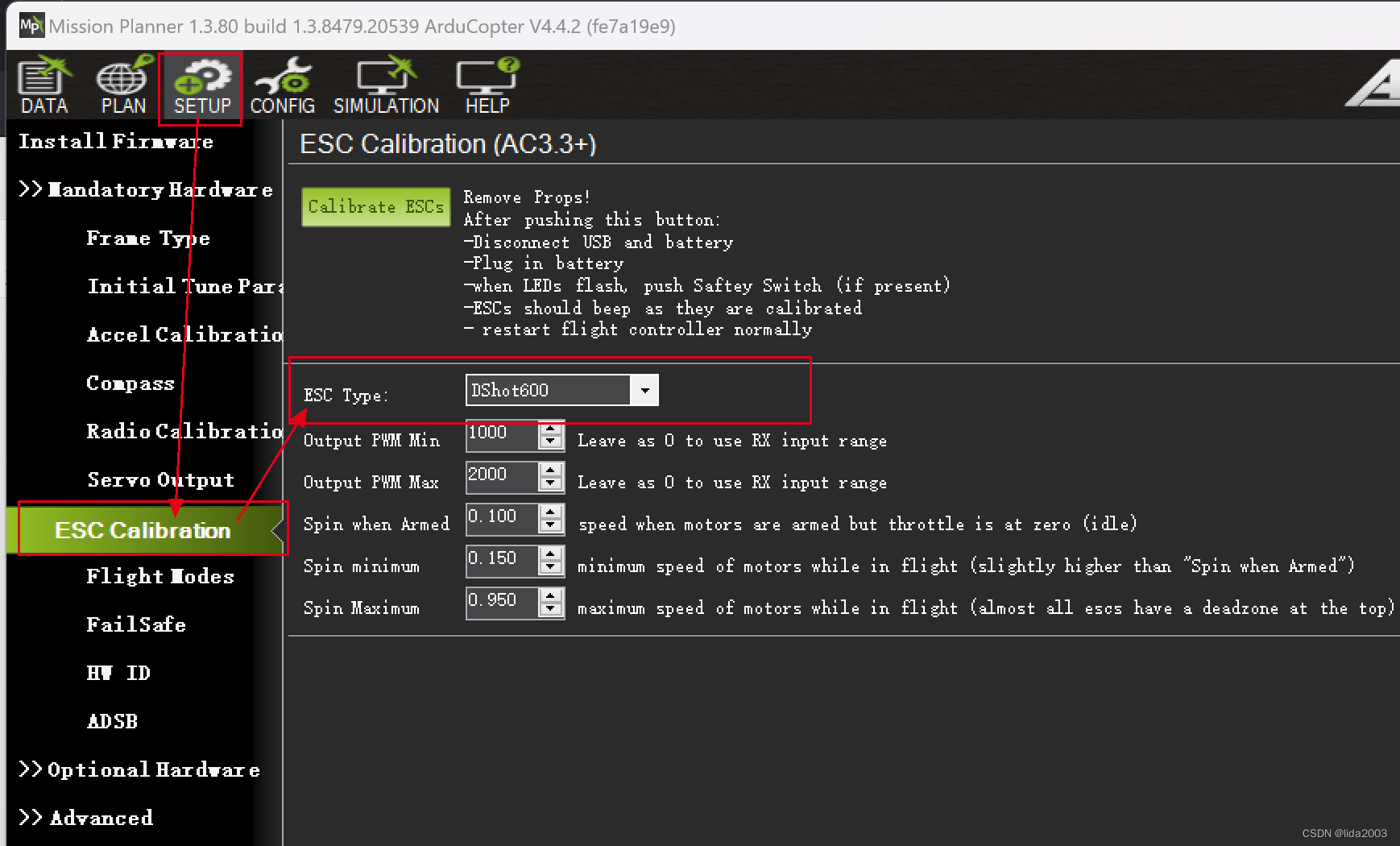Open the ESC Type dropdown arrow
1400x846 pixels.
pos(644,391)
